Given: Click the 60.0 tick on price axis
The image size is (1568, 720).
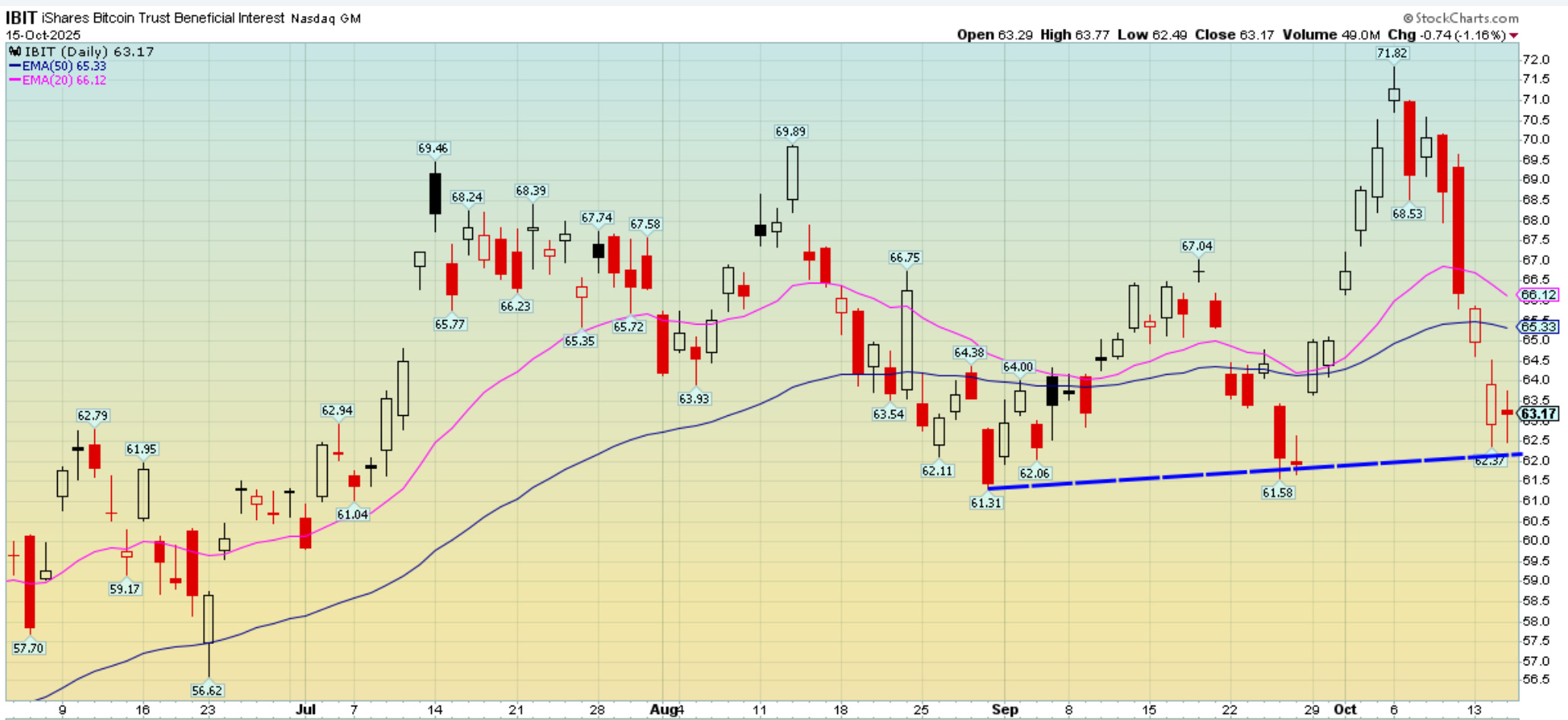Looking at the screenshot, I should click(x=1536, y=541).
